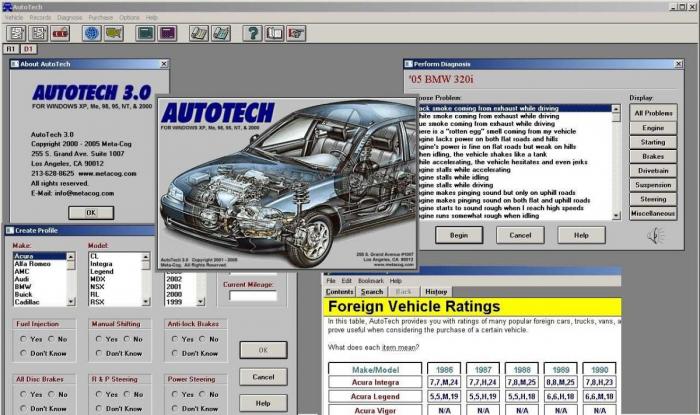Viewport: 700px width, 415px height.
Task: Select No for Power Steering
Action: coord(203,394)
